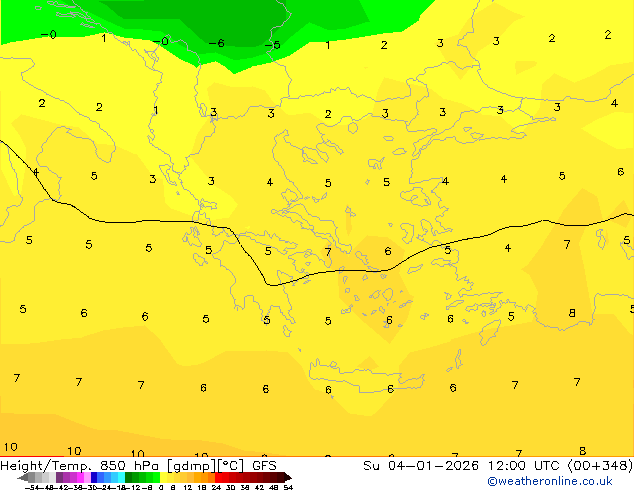
Task: Click the bright red swatch above 24
Action: (x=218, y=477)
